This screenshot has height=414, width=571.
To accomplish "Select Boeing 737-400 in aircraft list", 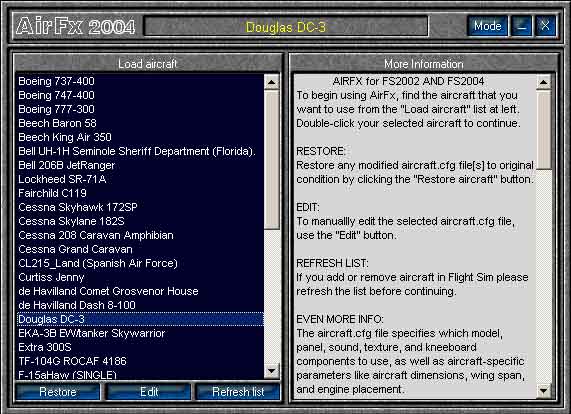I will tap(140, 81).
